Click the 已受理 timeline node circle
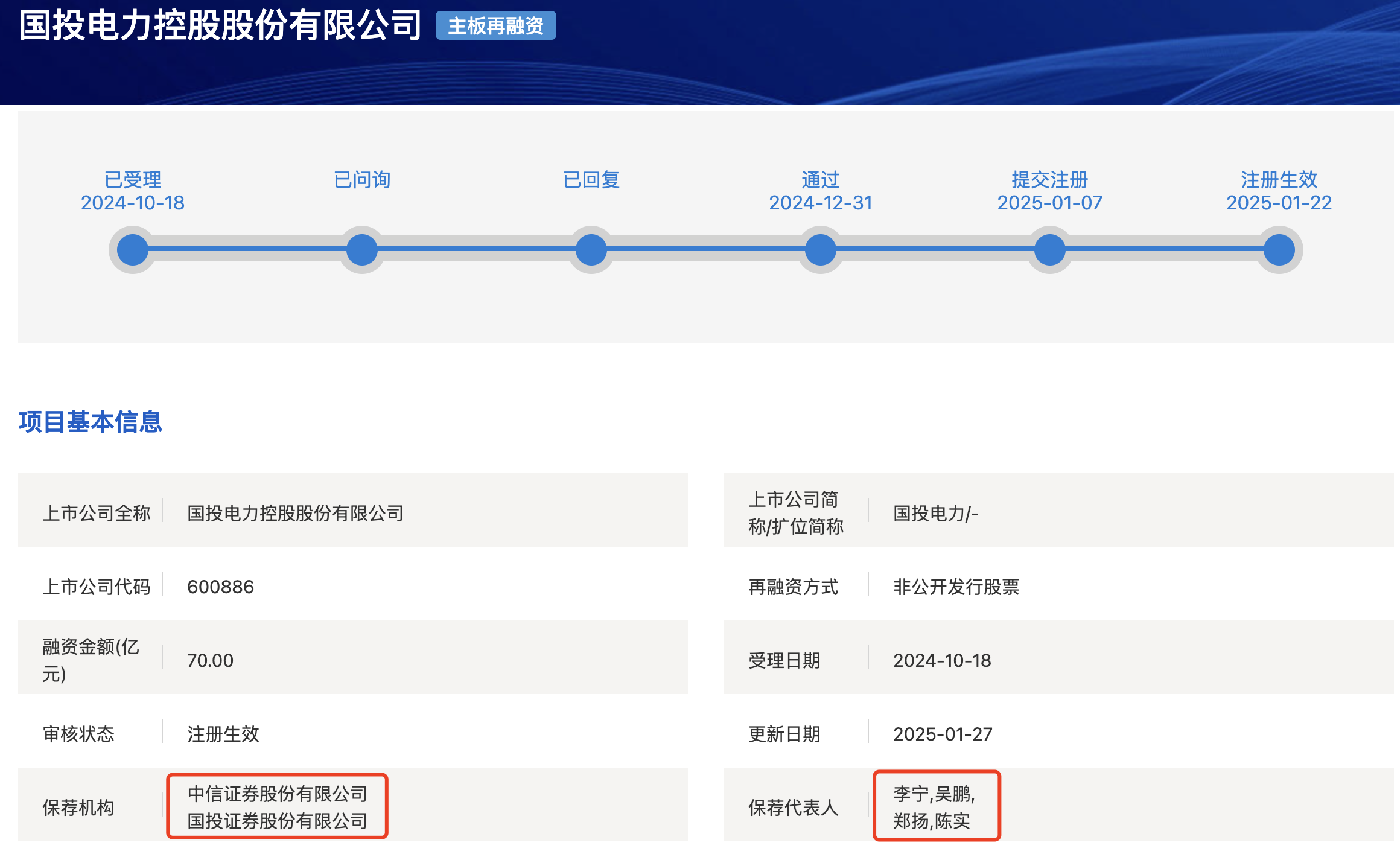 (x=133, y=250)
